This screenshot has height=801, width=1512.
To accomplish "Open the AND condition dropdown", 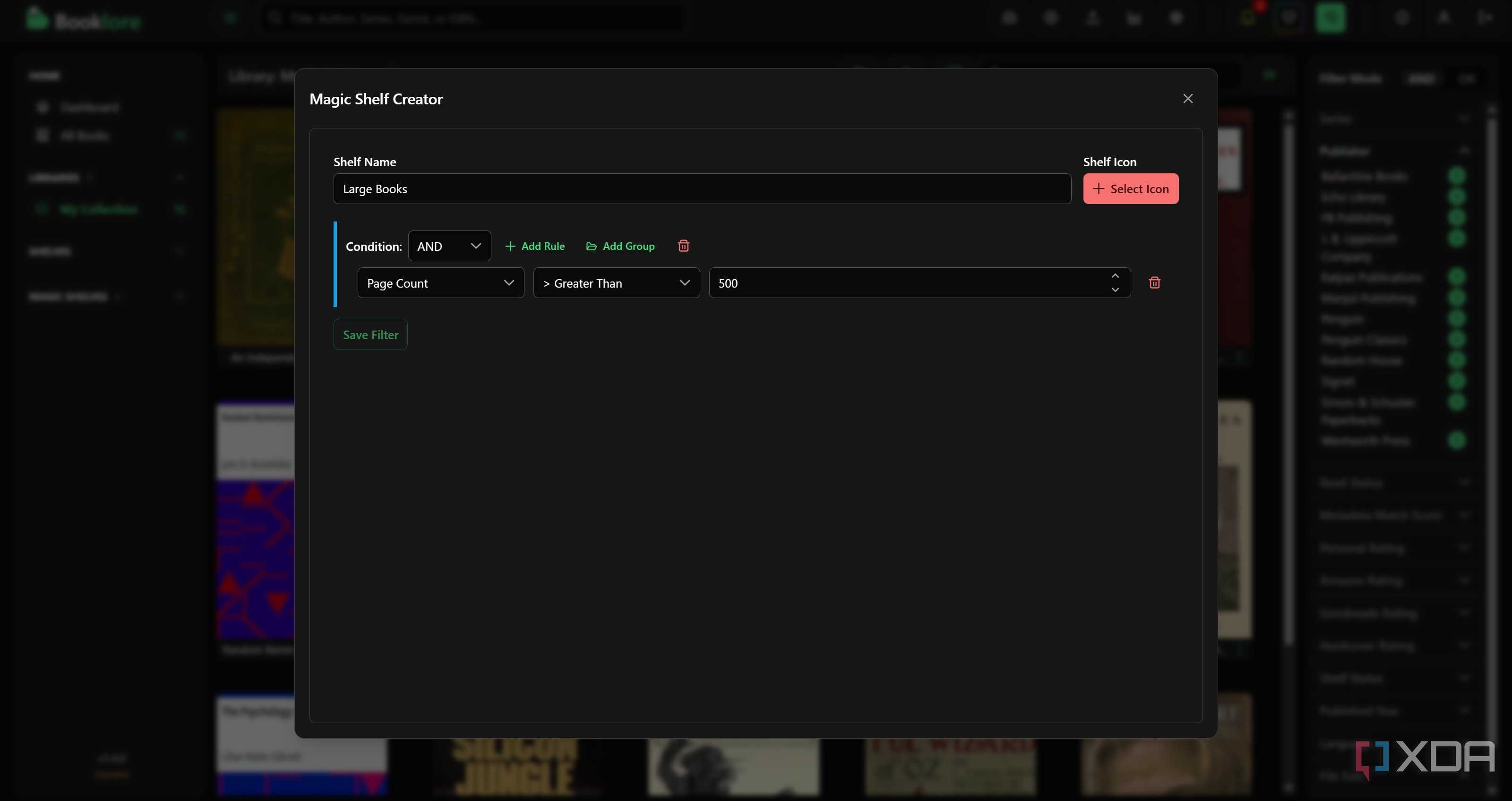I will click(449, 246).
